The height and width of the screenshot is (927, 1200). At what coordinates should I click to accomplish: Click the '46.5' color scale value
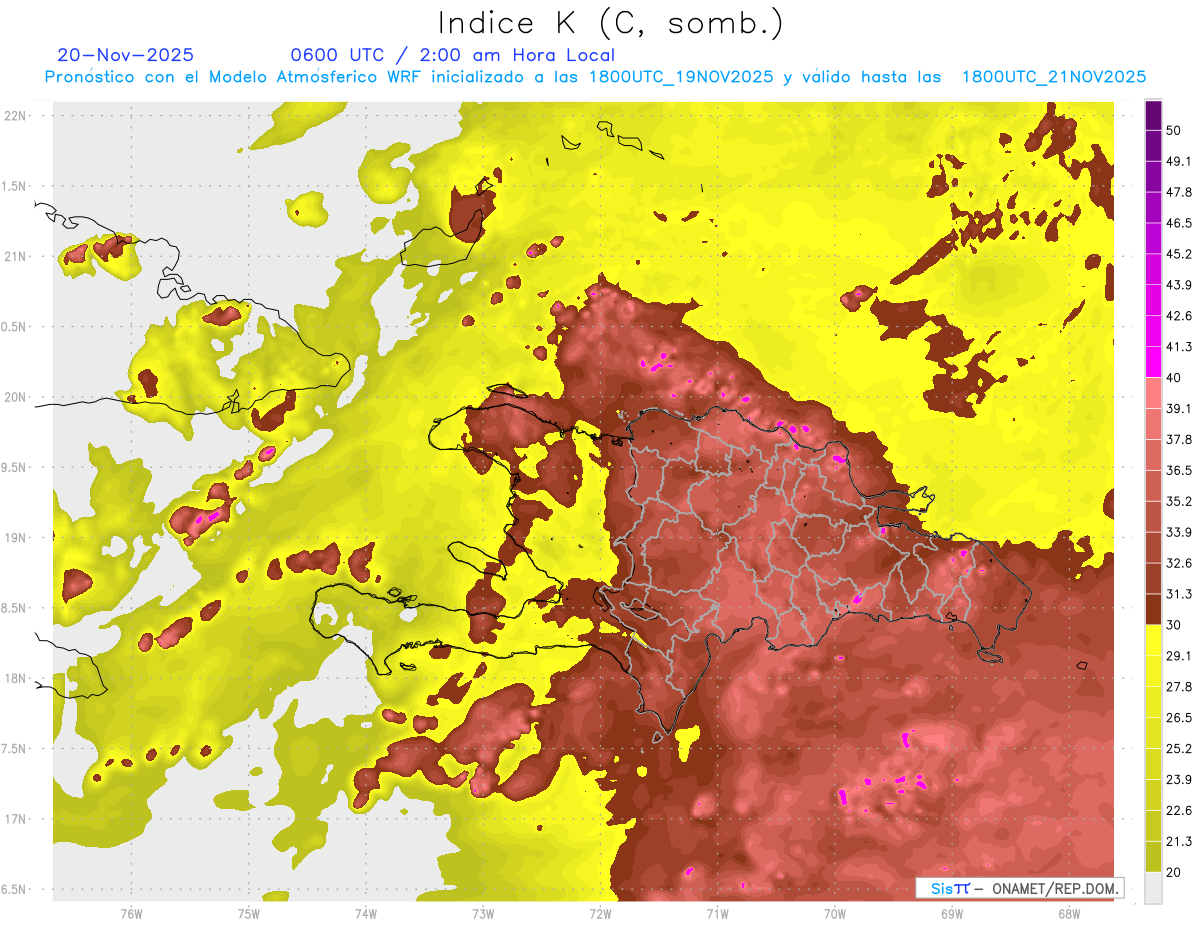click(1178, 223)
